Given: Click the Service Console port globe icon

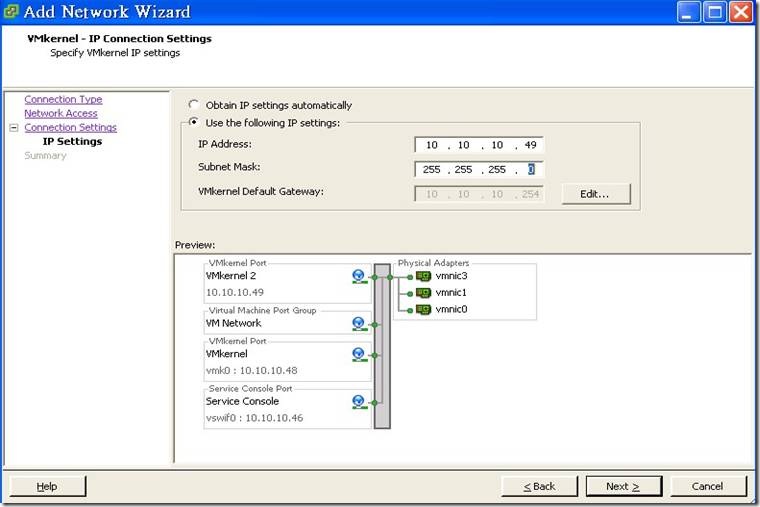Looking at the screenshot, I should (359, 402).
